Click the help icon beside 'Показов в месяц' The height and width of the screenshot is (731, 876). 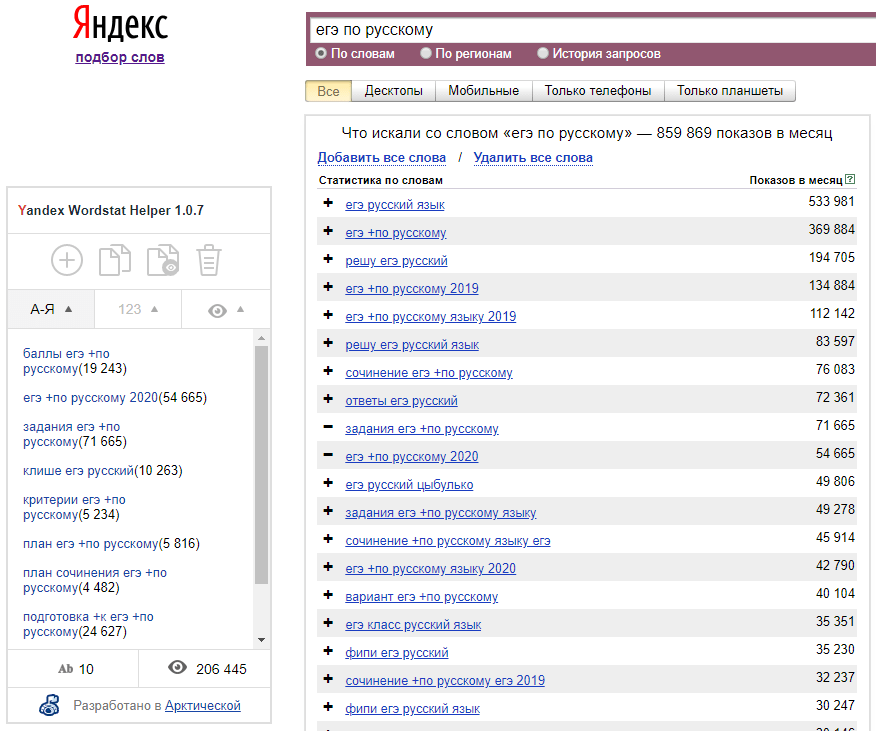point(850,180)
